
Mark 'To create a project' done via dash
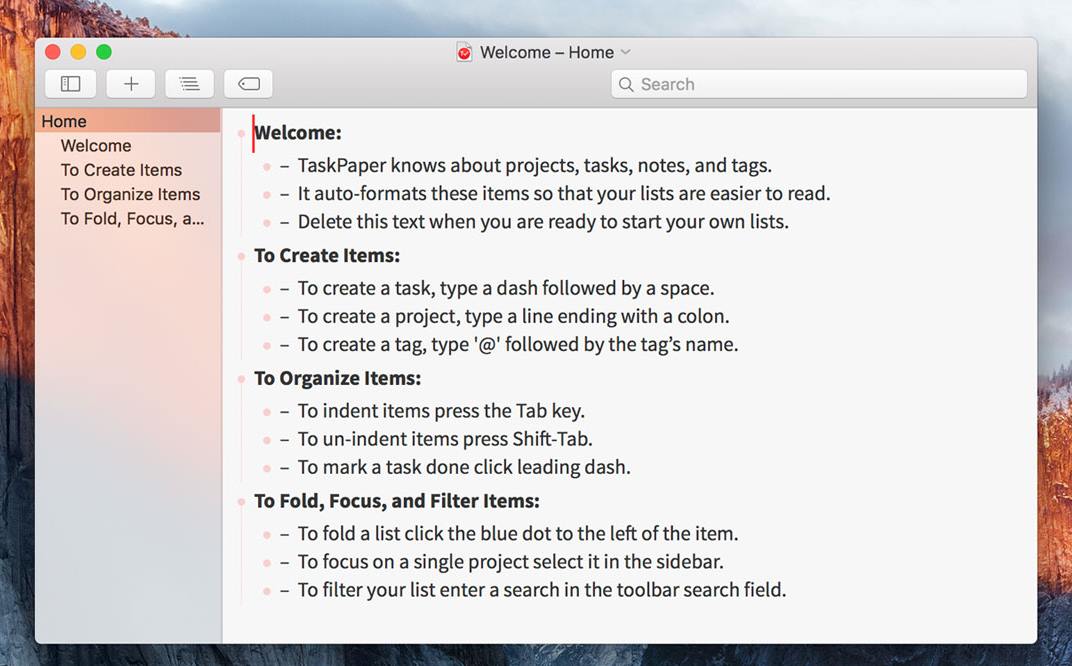284,317
